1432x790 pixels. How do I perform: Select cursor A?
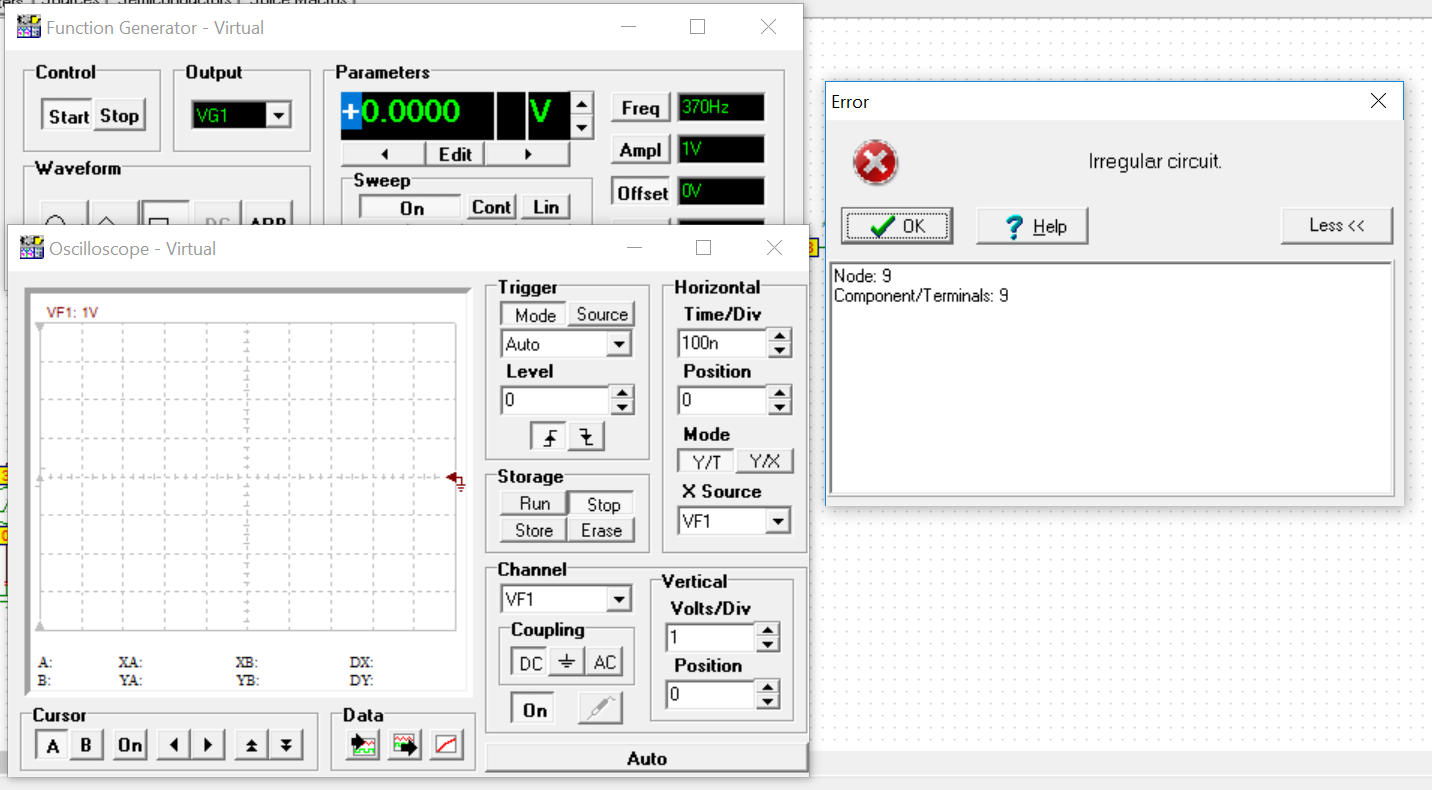pos(53,745)
